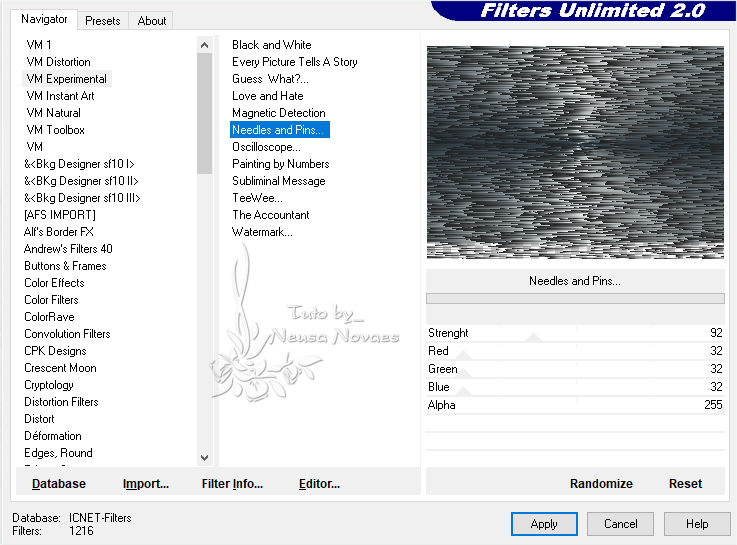Select Déformation category
The image size is (737, 545).
point(53,436)
